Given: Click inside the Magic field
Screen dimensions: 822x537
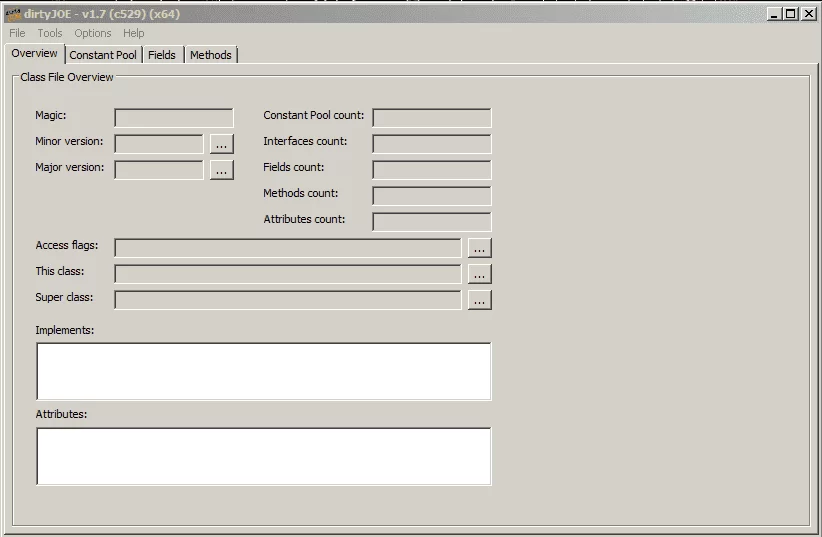Looking at the screenshot, I should click(x=173, y=118).
